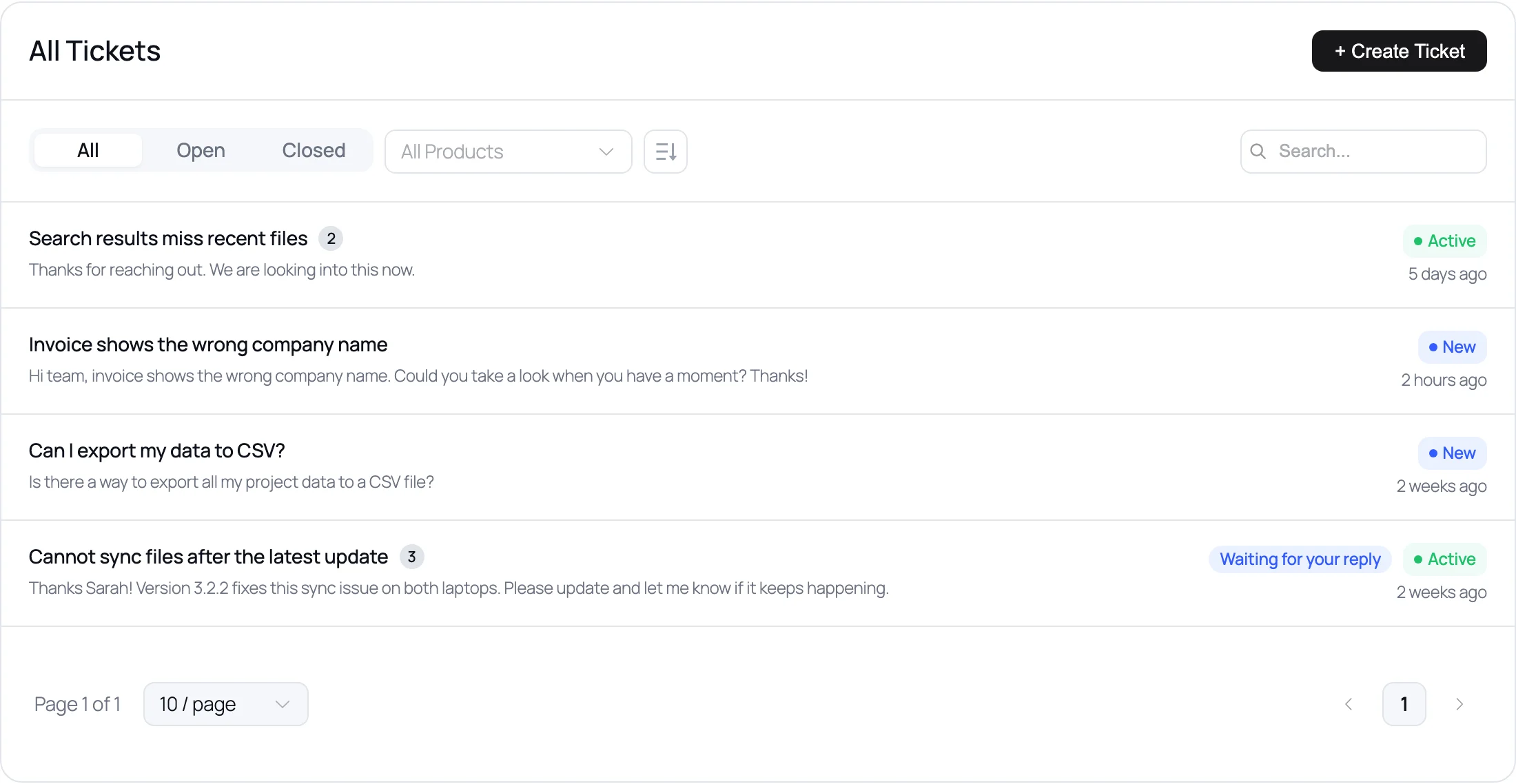
Task: Switch to the Closed tickets tab
Action: click(314, 150)
